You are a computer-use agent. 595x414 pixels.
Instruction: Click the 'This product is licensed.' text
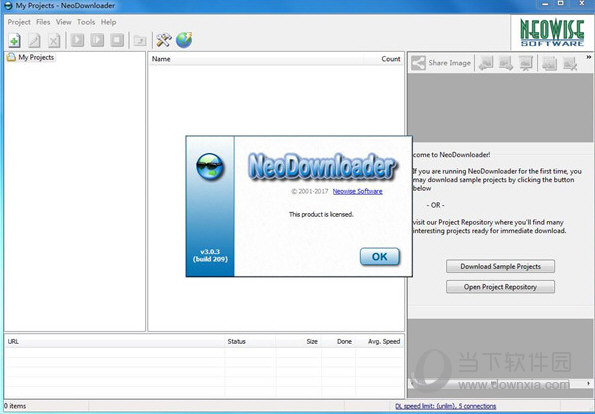321,214
